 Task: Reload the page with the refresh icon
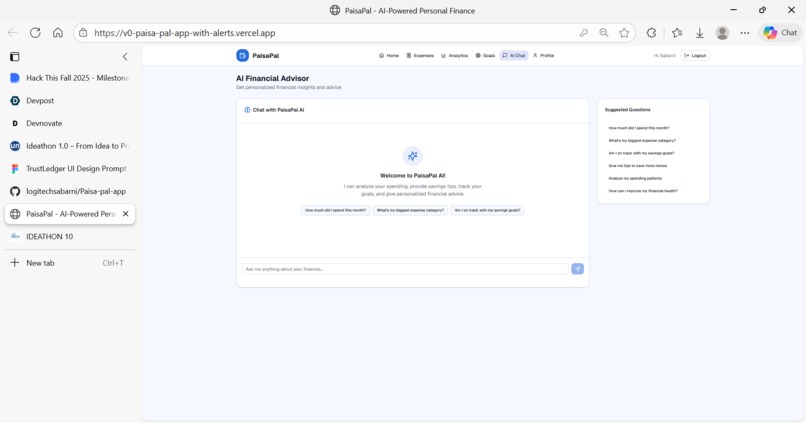click(x=35, y=33)
